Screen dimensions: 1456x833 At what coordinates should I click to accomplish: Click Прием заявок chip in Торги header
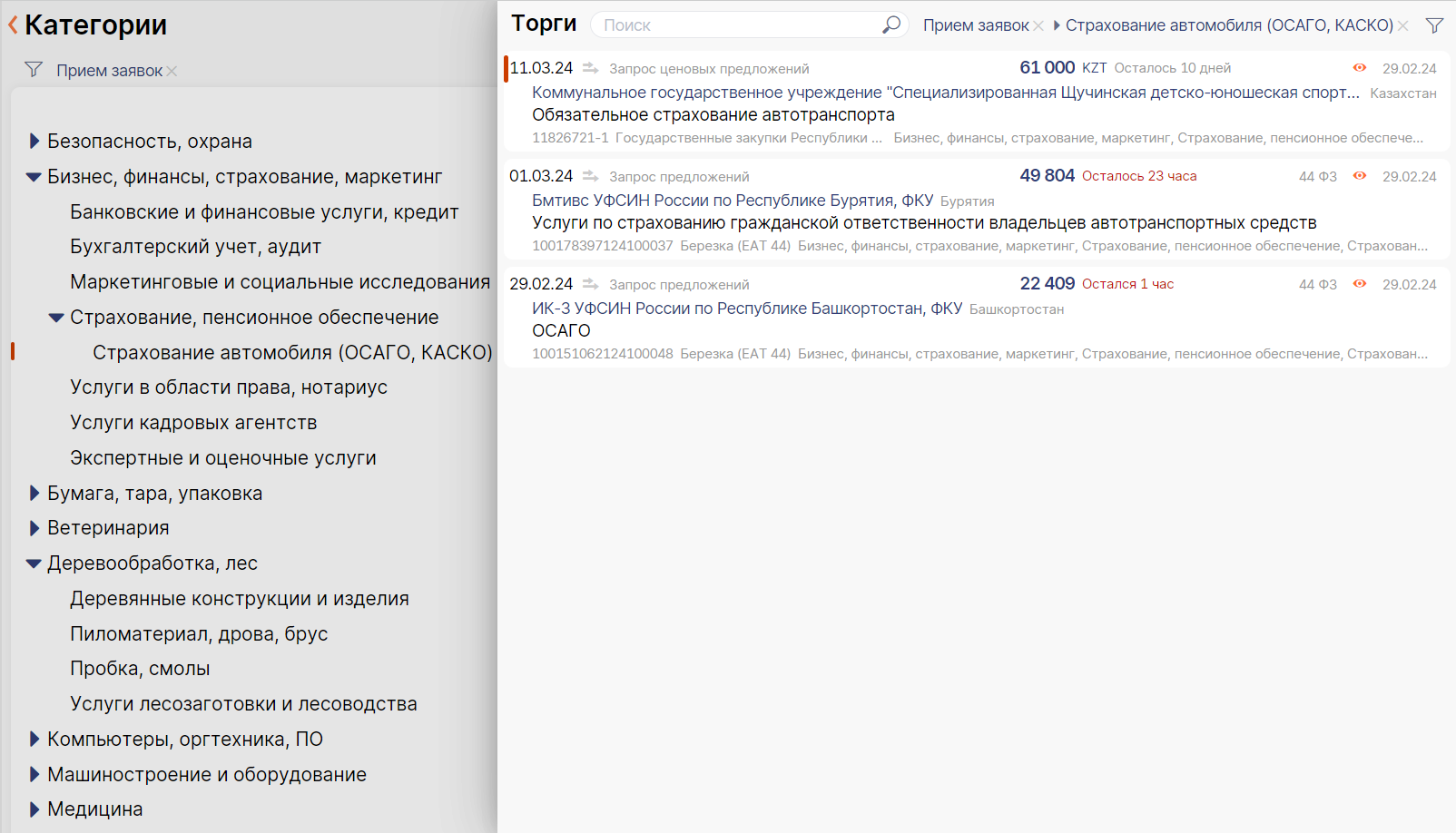976,25
